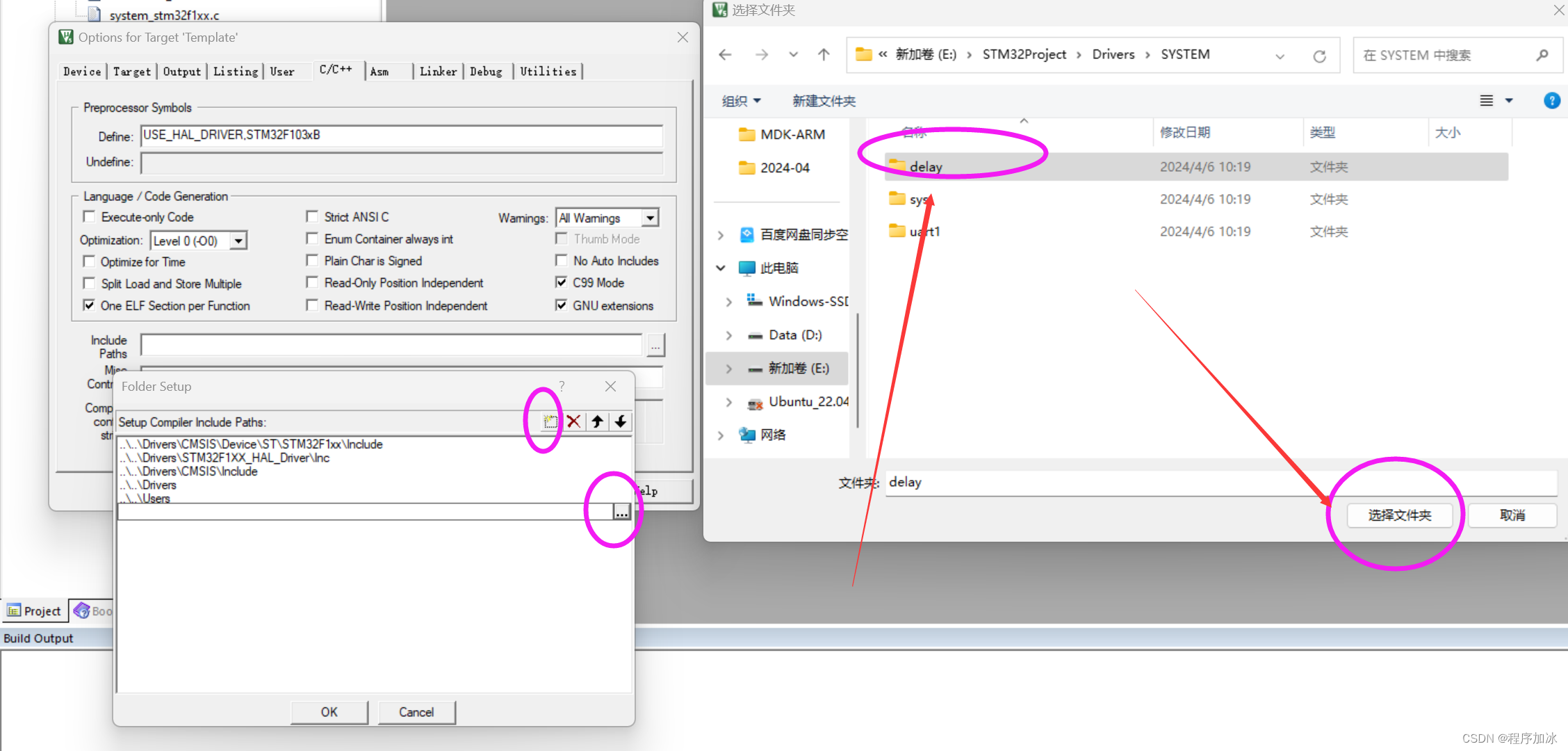The image size is (1568, 751).
Task: Click the New folder path icon
Action: [550, 421]
